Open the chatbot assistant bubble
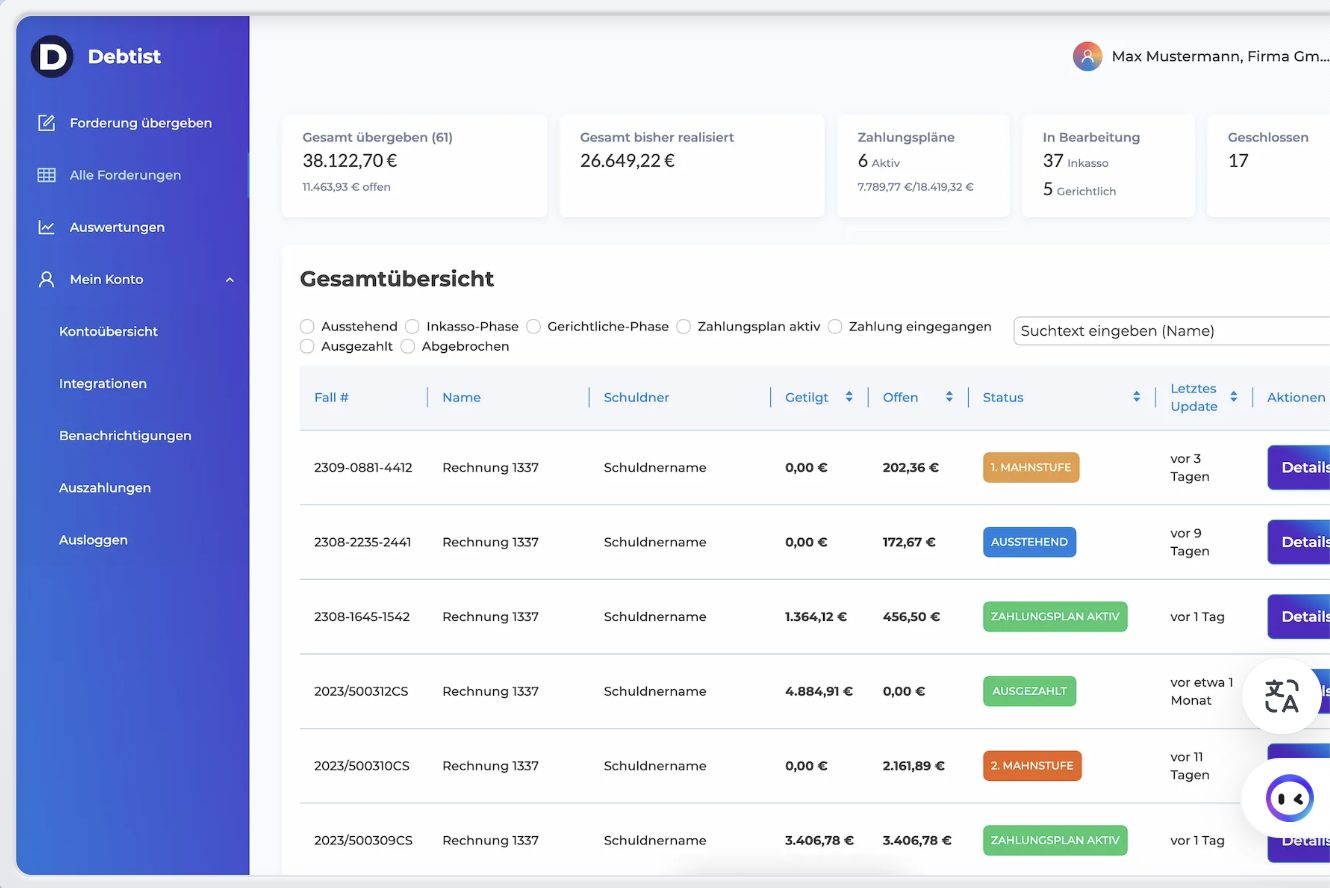This screenshot has width=1330, height=888. point(1289,798)
